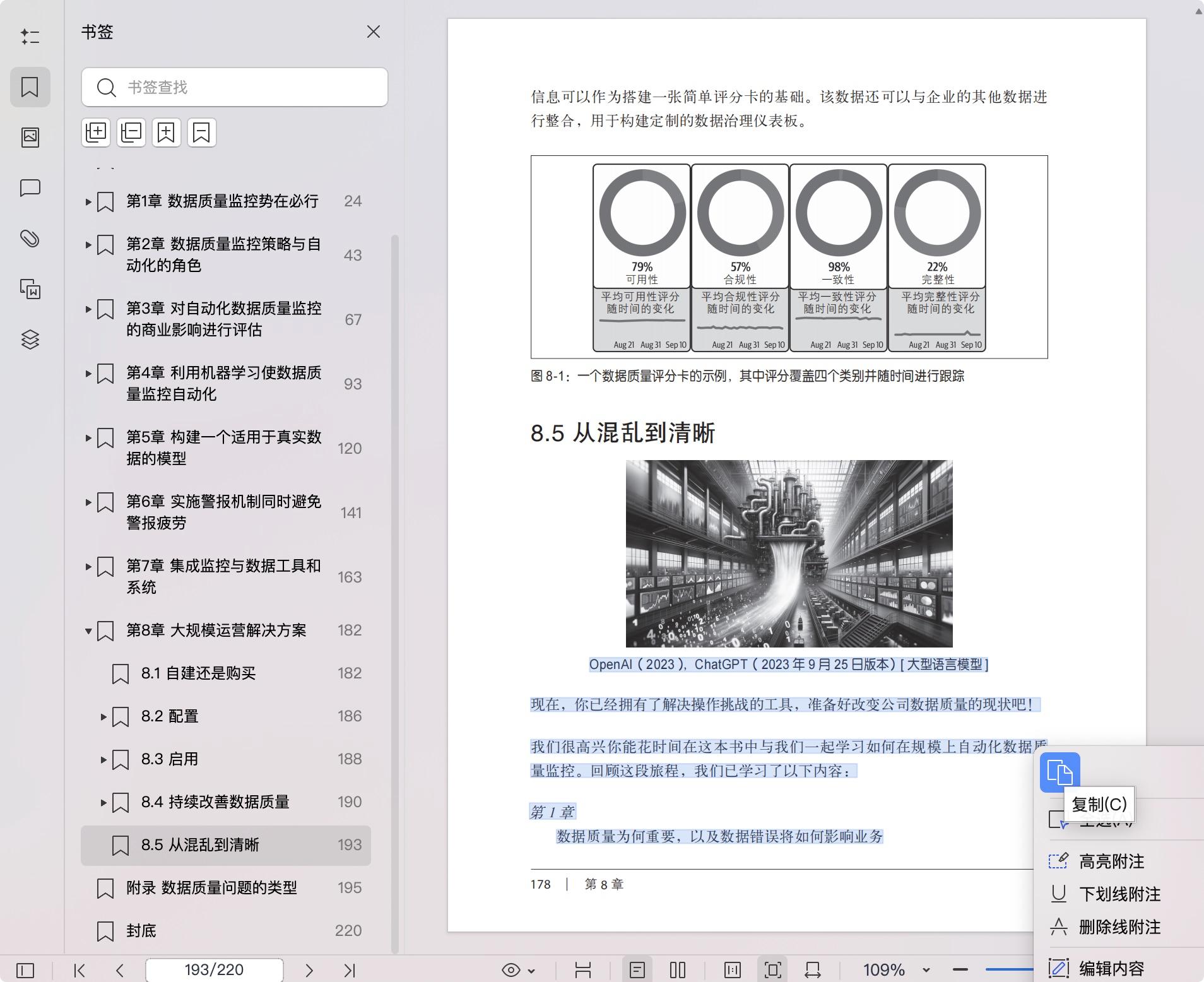Delete bookmark icon
Screen dimensions: 1204x982
(201, 133)
